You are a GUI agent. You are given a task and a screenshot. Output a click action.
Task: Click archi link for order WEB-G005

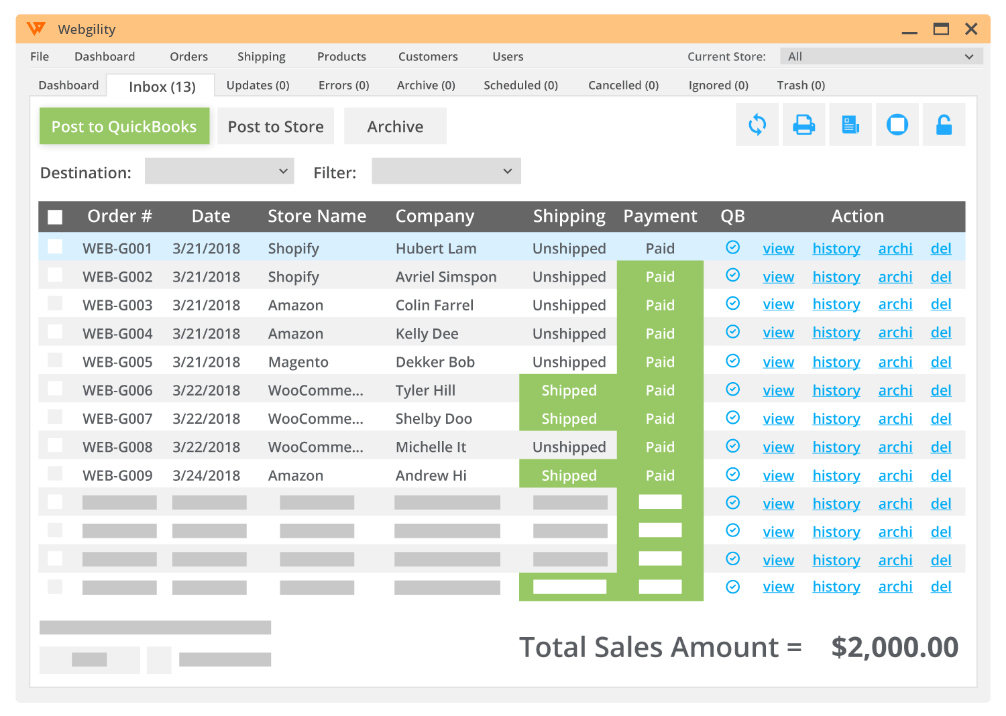[x=895, y=362]
